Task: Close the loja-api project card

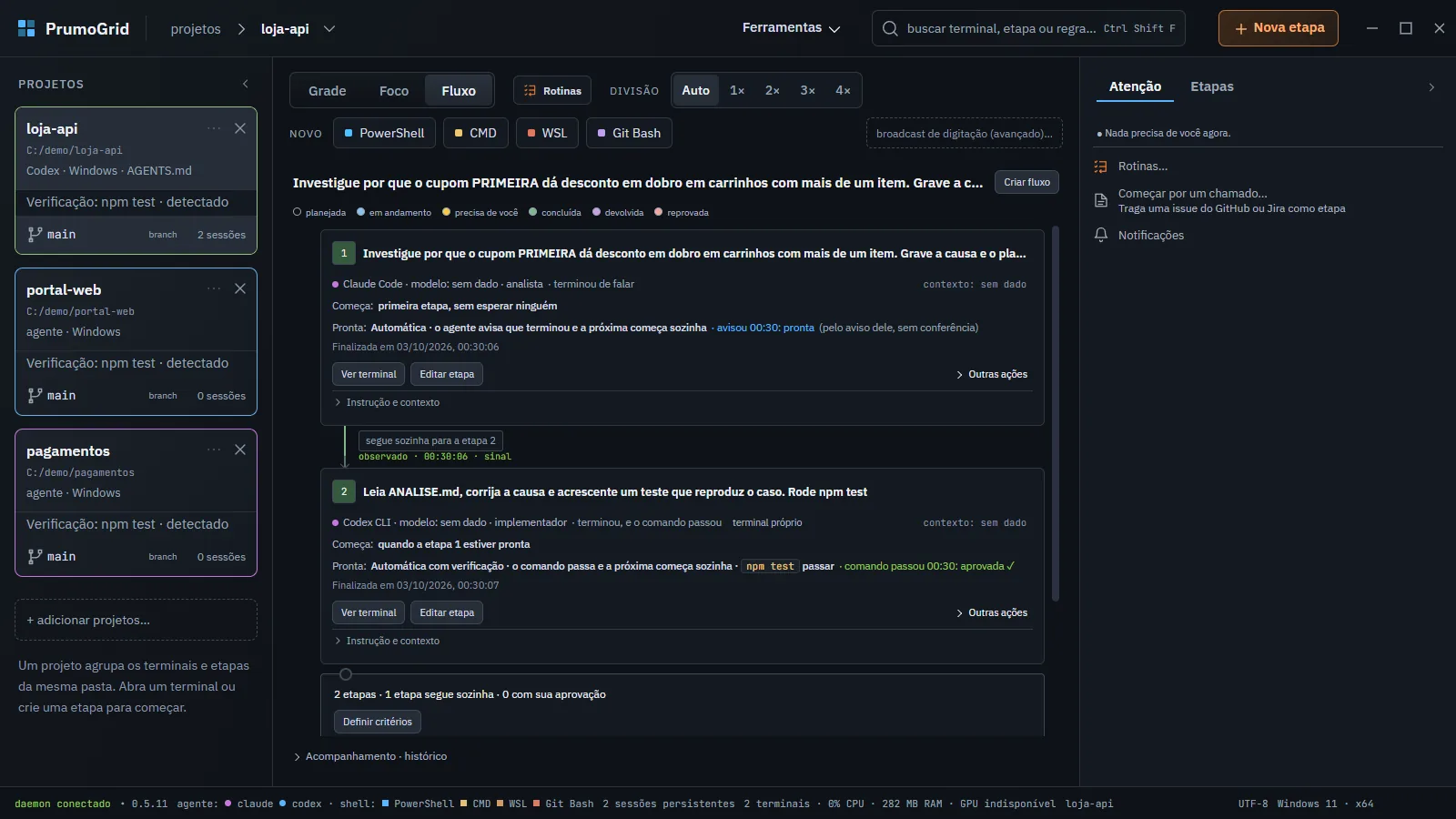Action: [x=240, y=128]
